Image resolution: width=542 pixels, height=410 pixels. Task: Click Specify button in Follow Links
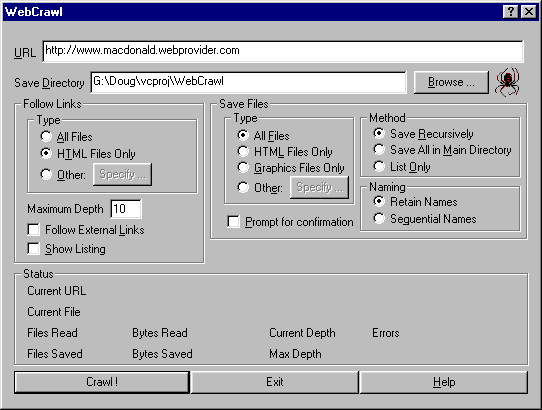pos(122,174)
